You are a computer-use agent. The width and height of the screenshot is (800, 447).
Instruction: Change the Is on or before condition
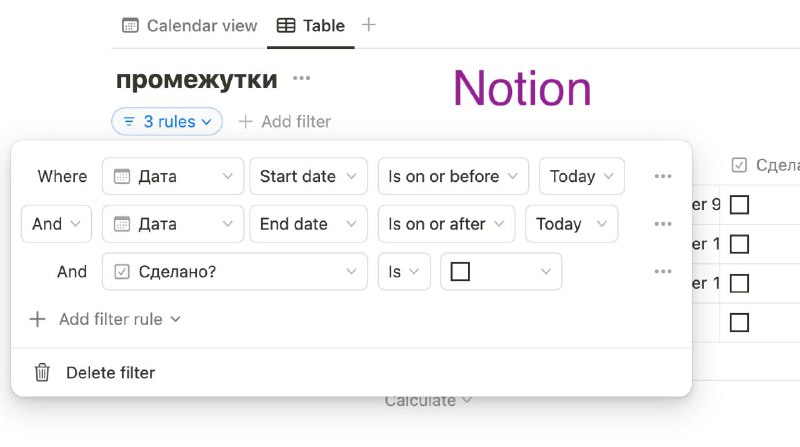(x=453, y=176)
